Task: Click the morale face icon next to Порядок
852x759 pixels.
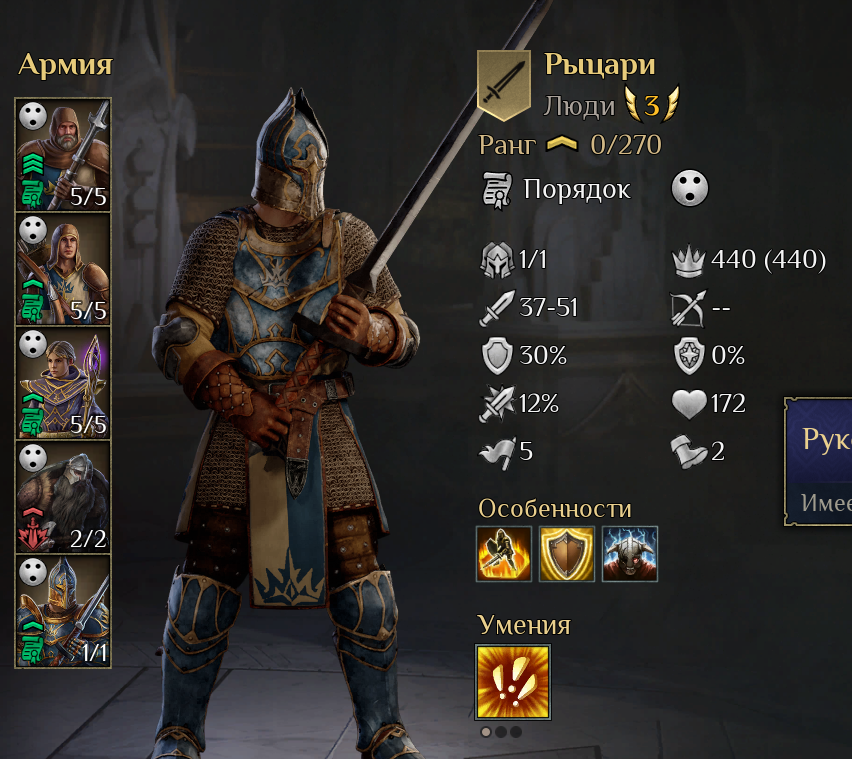Action: coord(690,189)
